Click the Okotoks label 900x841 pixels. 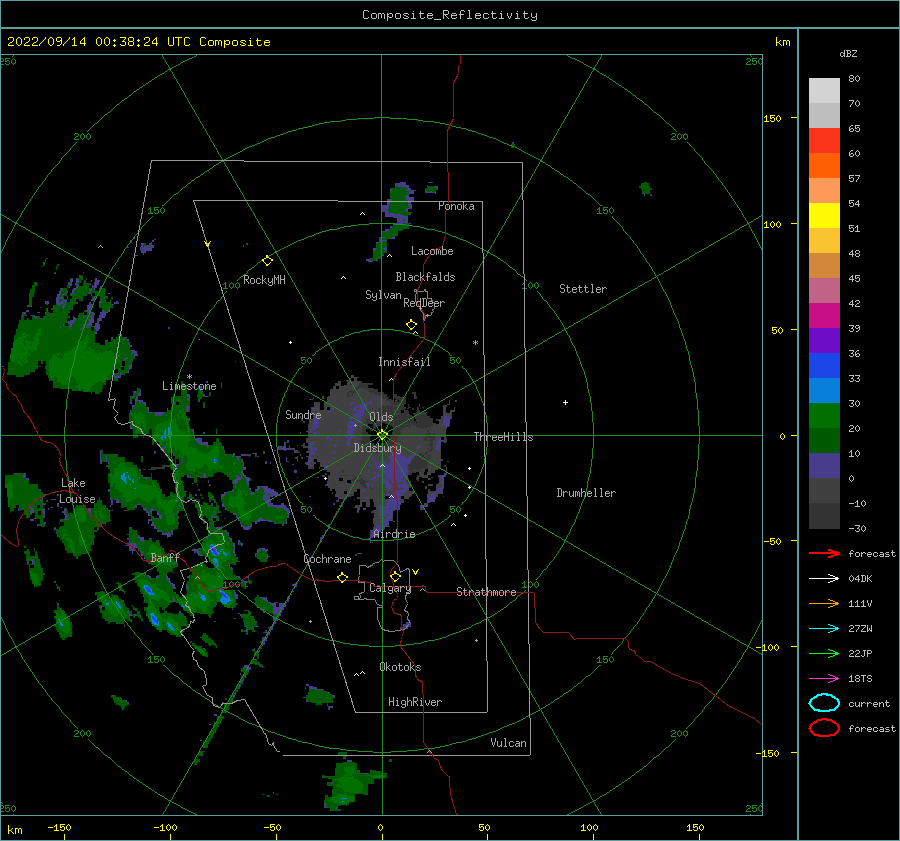pos(400,667)
